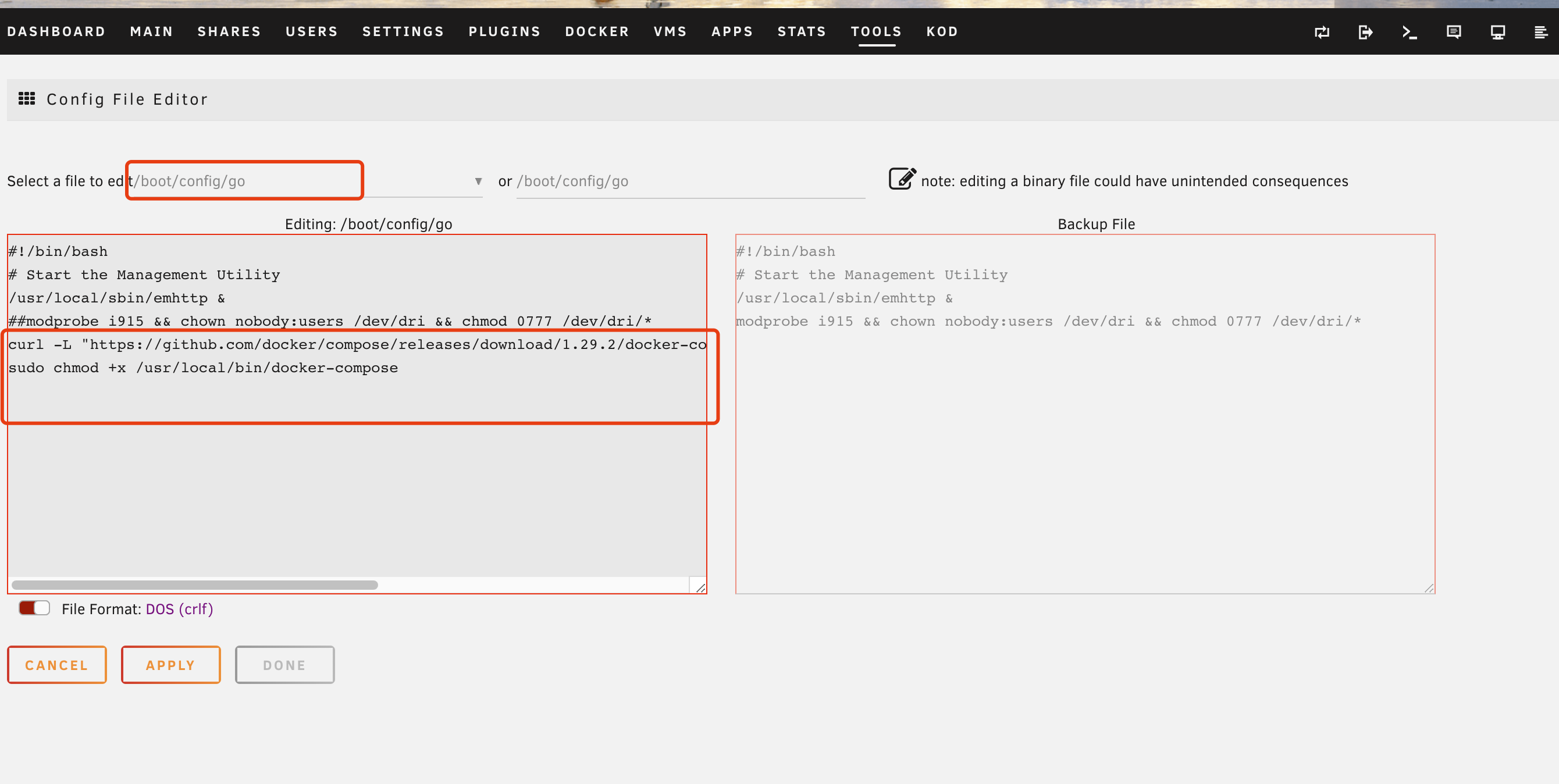The height and width of the screenshot is (784, 1559).
Task: Click the /usr/local/sbin/emhttp line in the editor
Action: click(117, 298)
